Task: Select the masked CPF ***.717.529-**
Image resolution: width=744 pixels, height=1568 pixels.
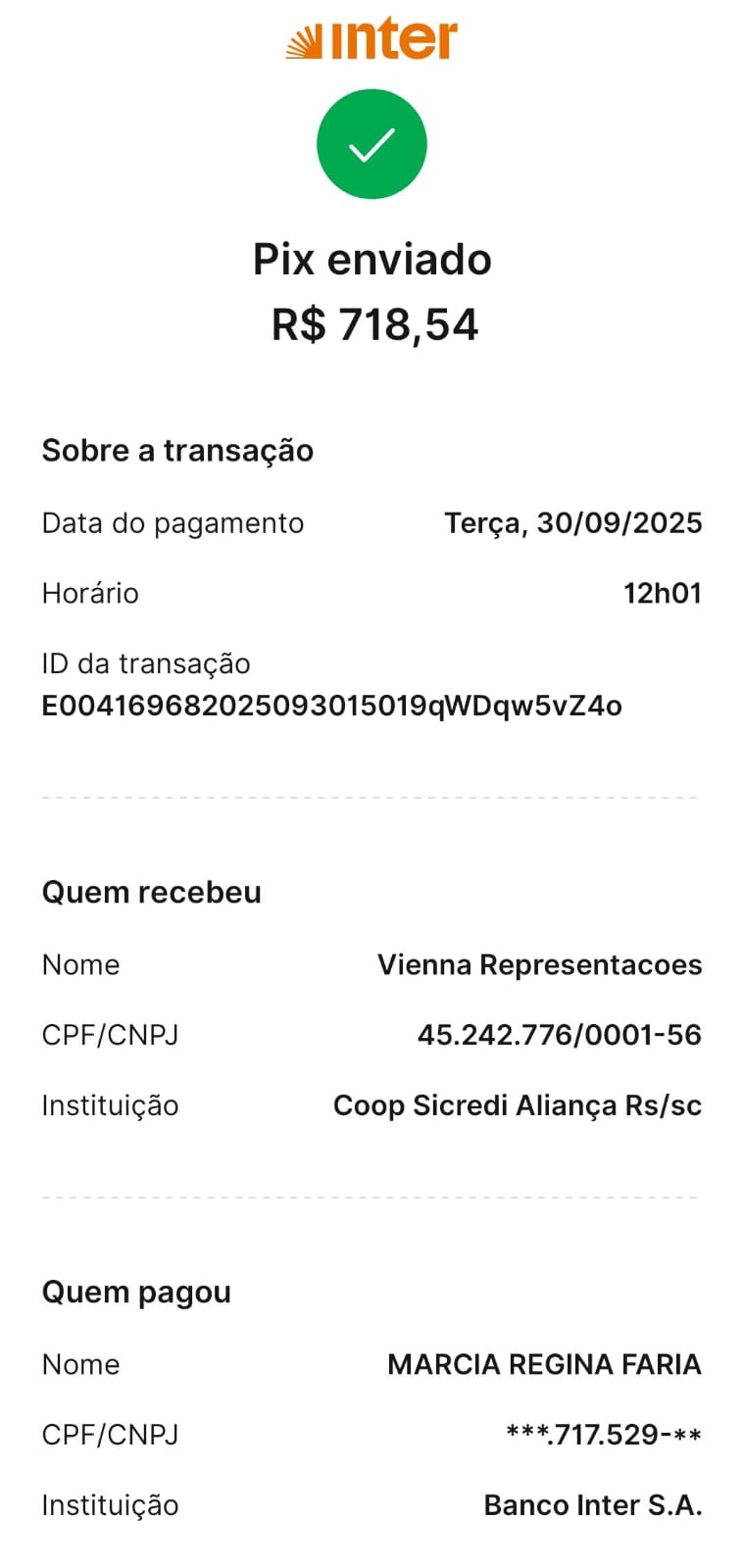Action: (x=604, y=1435)
